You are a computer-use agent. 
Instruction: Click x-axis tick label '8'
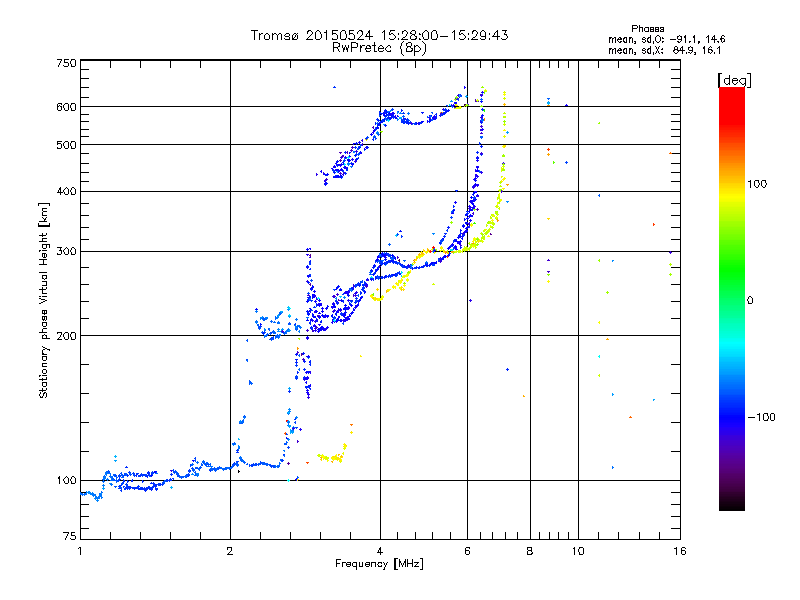pyautogui.click(x=530, y=551)
